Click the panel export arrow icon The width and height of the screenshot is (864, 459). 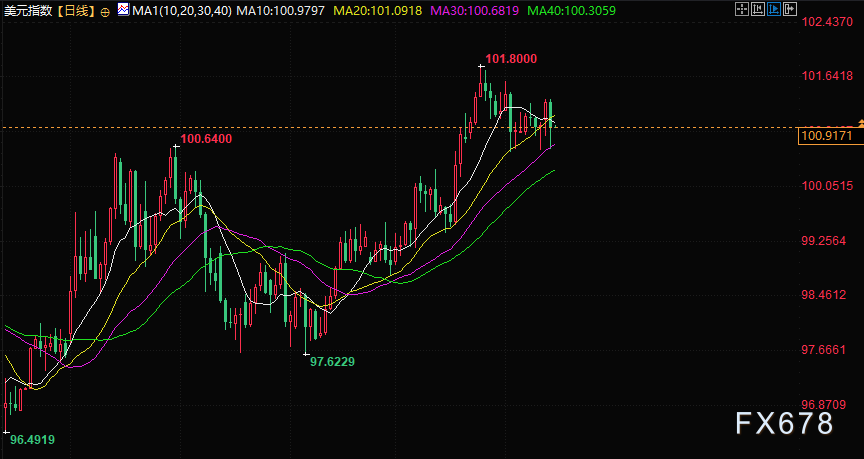click(790, 9)
